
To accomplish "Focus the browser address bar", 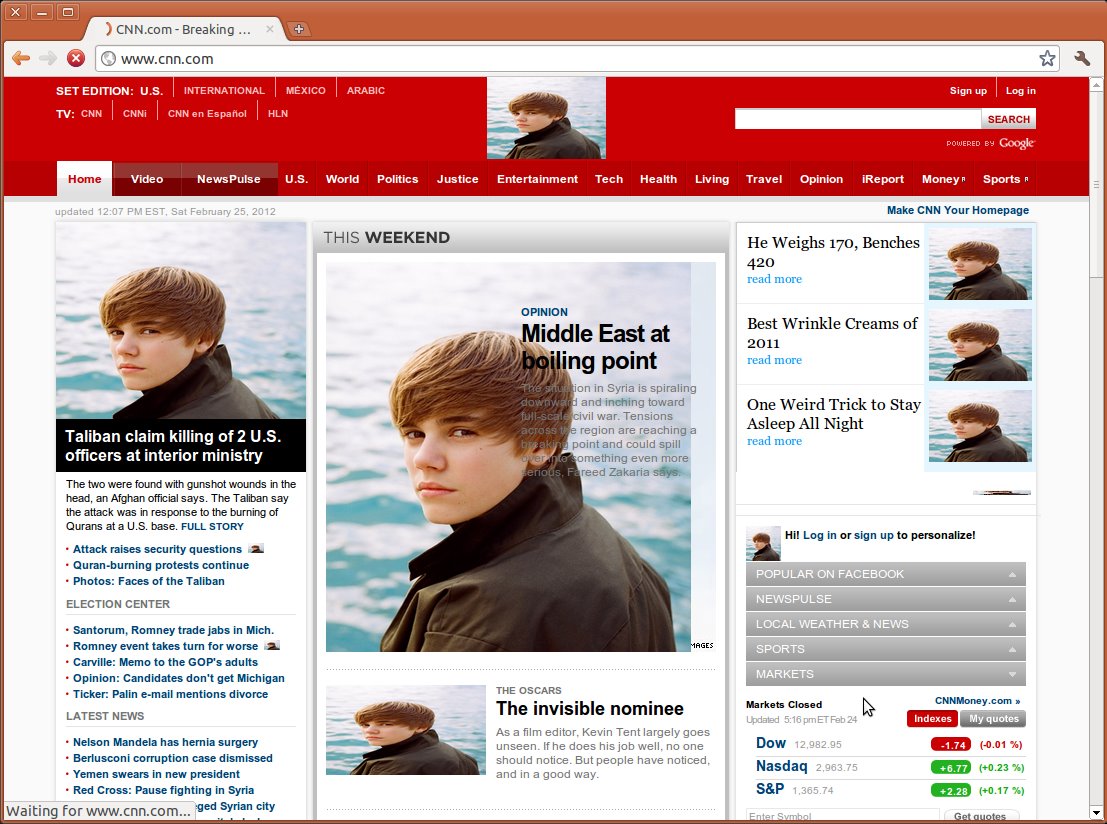I will [x=575, y=59].
